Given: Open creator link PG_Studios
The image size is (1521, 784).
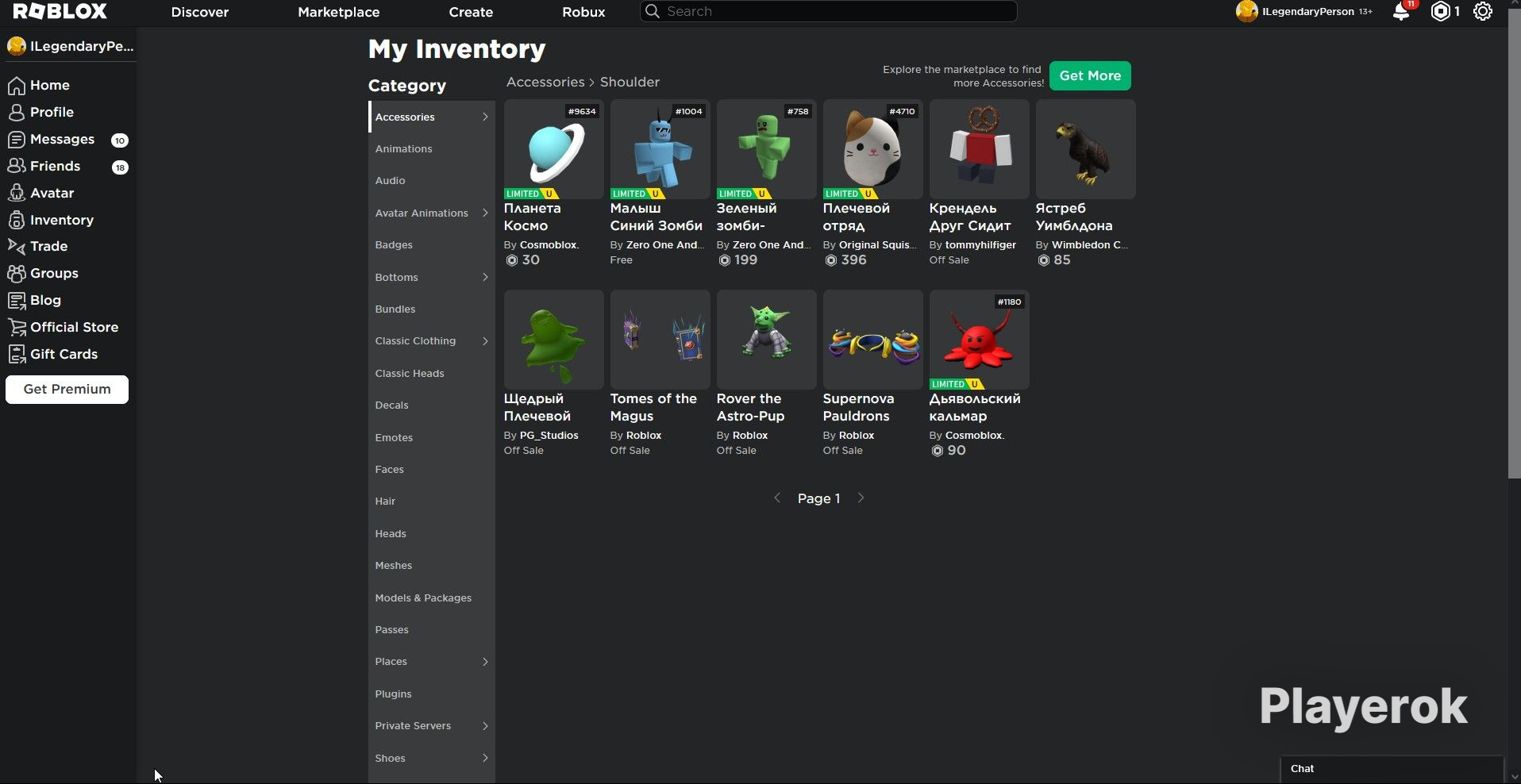Looking at the screenshot, I should pyautogui.click(x=549, y=436).
